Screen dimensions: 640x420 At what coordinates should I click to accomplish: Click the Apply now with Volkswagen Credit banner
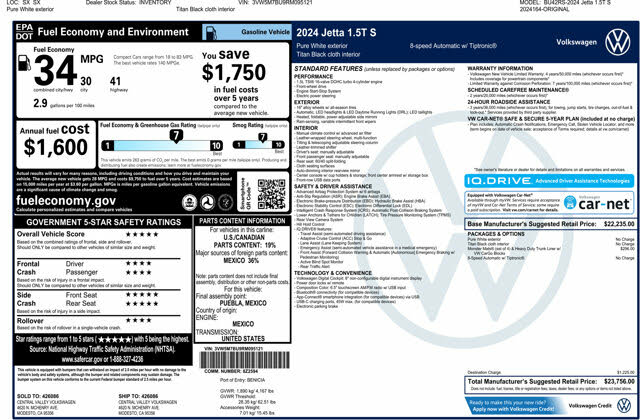coord(516,402)
